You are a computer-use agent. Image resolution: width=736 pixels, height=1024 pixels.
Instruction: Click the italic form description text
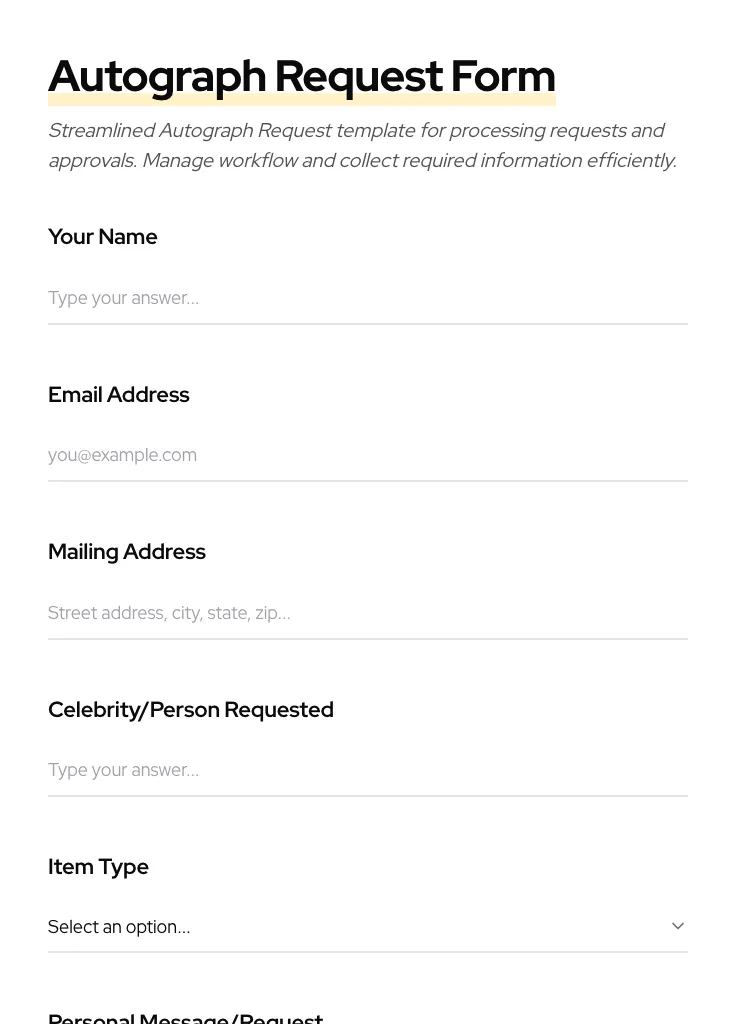coord(362,145)
